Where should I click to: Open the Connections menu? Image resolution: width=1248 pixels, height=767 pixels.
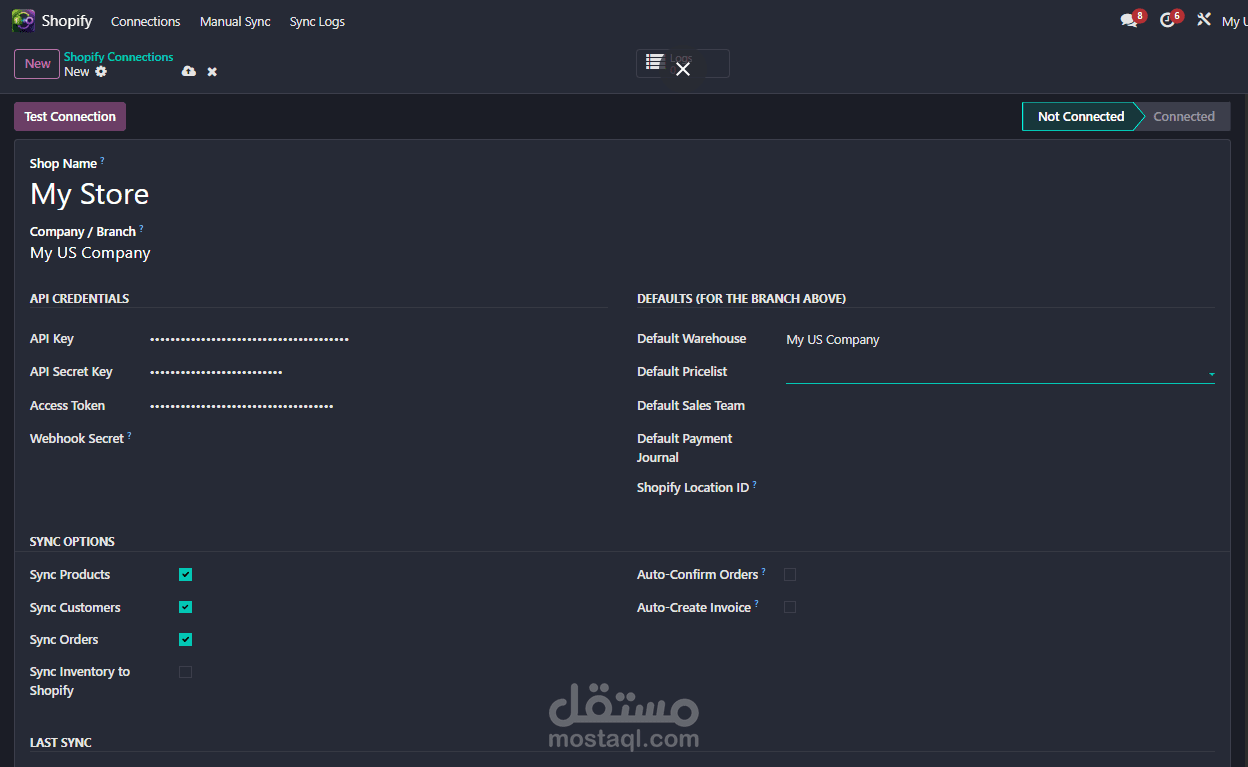click(146, 21)
